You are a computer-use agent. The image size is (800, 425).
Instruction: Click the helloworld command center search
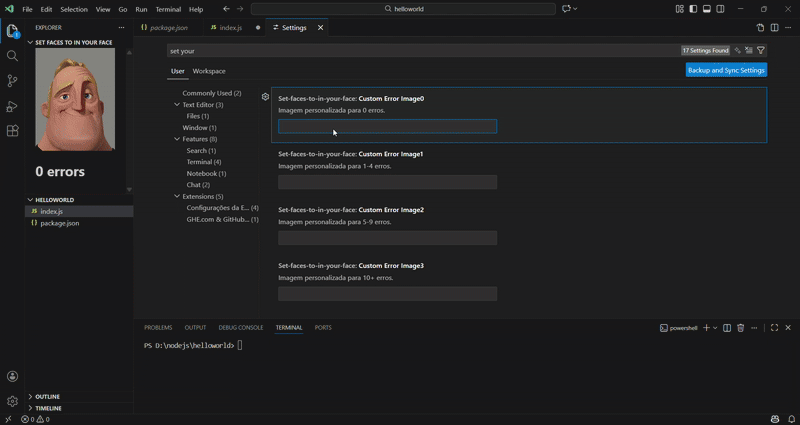403,9
